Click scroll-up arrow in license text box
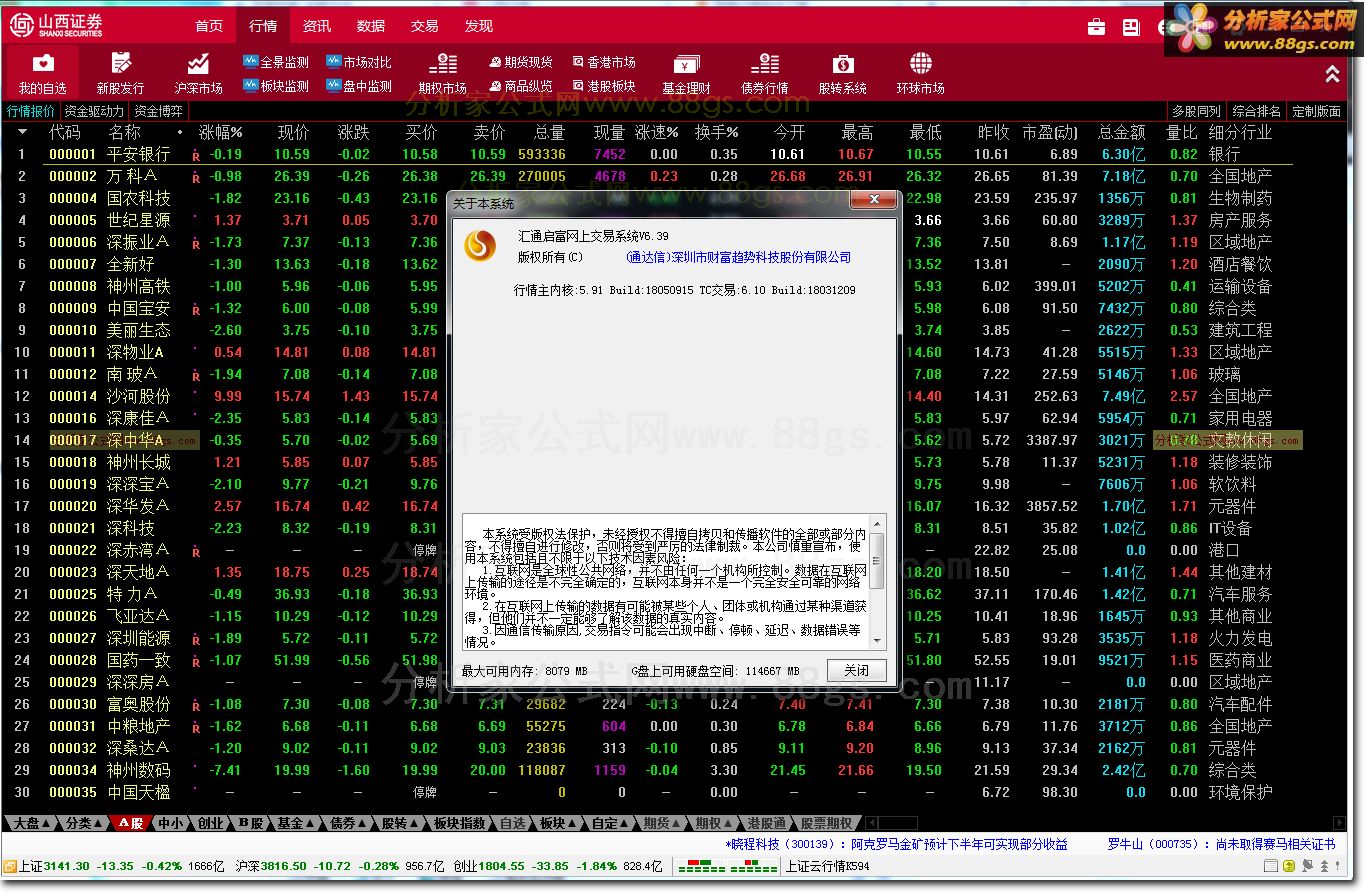Viewport: 1366px width, 893px height. point(877,522)
